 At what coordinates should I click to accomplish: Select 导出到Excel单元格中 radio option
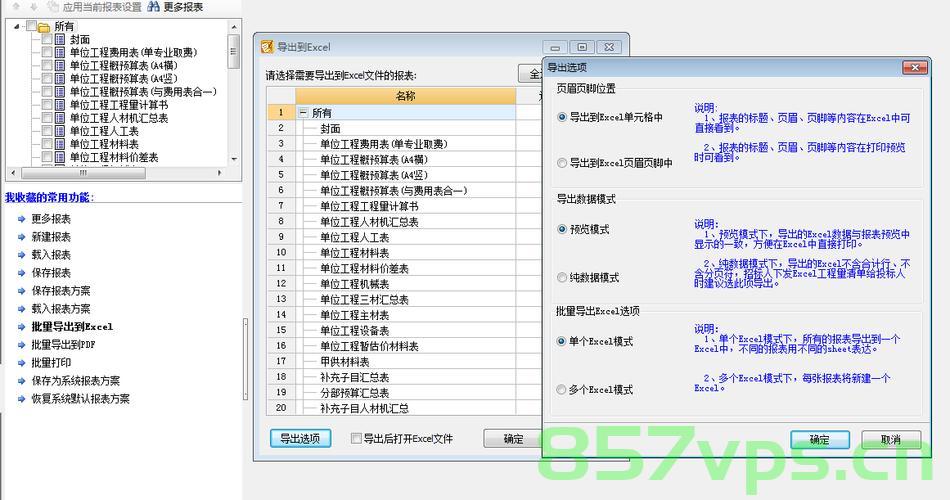pos(562,117)
